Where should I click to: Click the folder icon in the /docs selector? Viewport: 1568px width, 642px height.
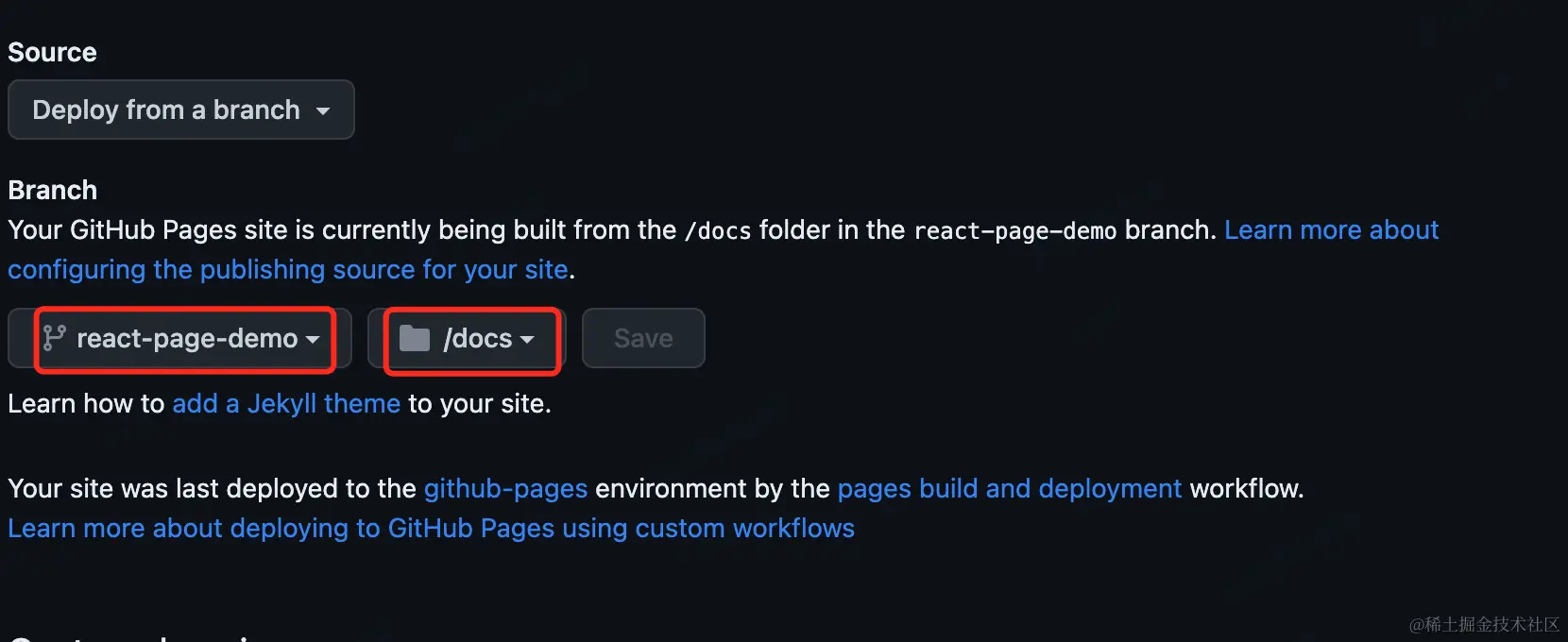click(415, 338)
